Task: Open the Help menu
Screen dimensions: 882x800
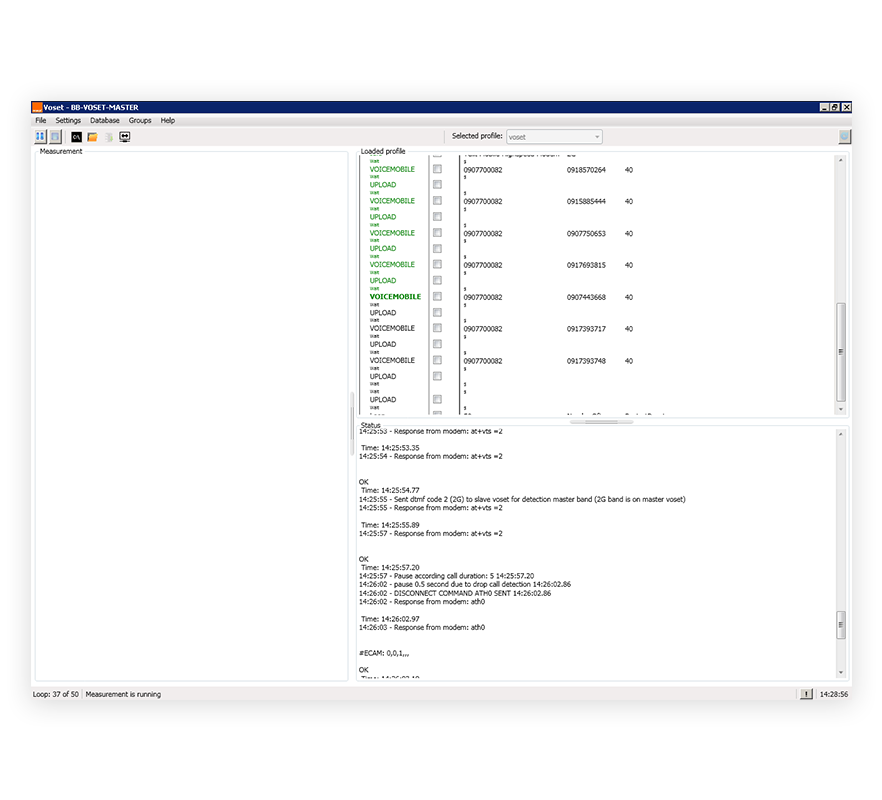Action: [x=168, y=120]
